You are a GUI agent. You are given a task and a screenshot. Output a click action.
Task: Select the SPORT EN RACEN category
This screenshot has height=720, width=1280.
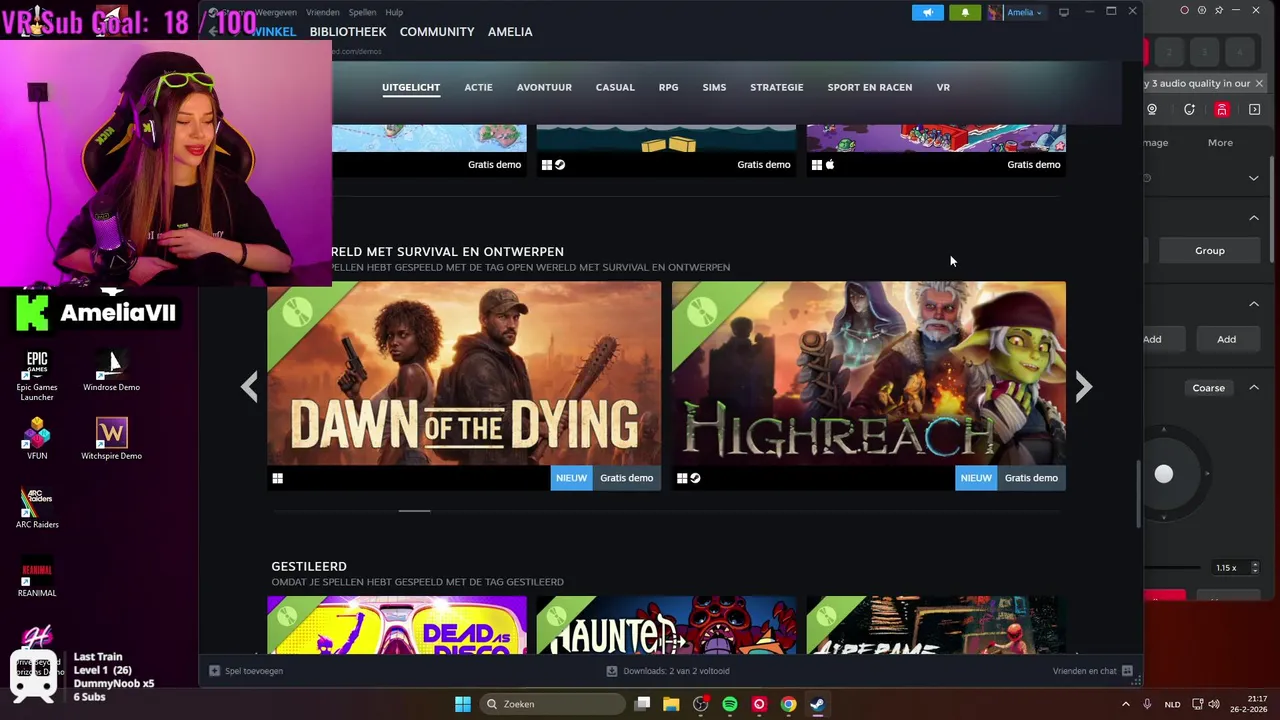click(x=869, y=87)
